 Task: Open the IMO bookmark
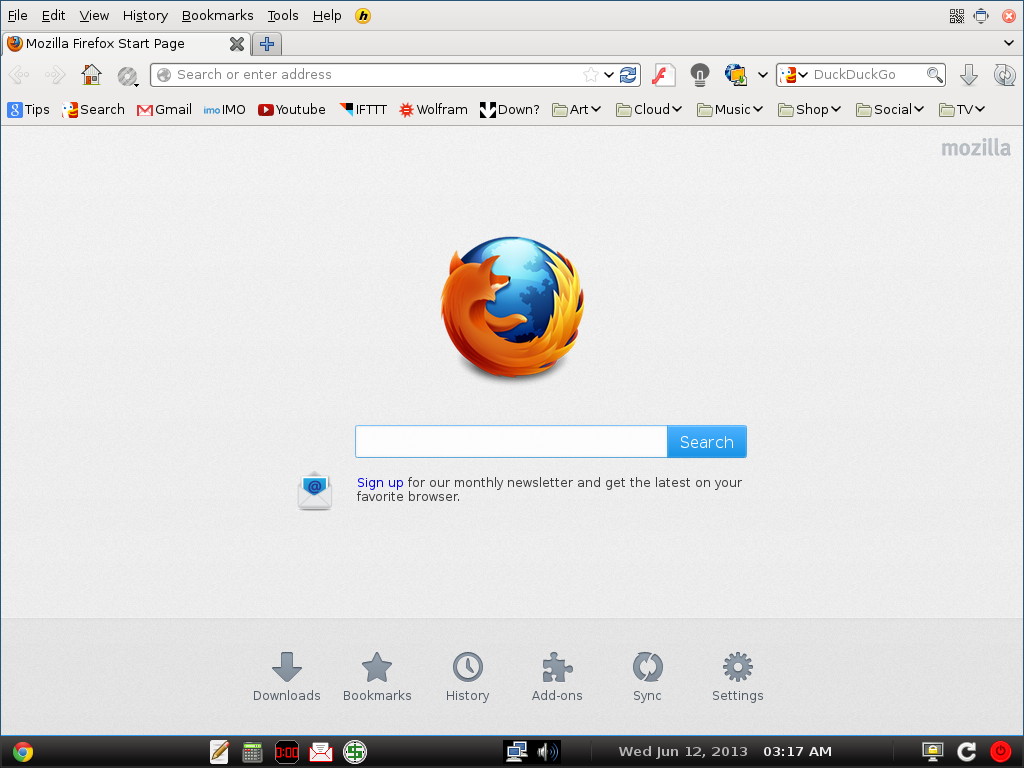click(225, 110)
